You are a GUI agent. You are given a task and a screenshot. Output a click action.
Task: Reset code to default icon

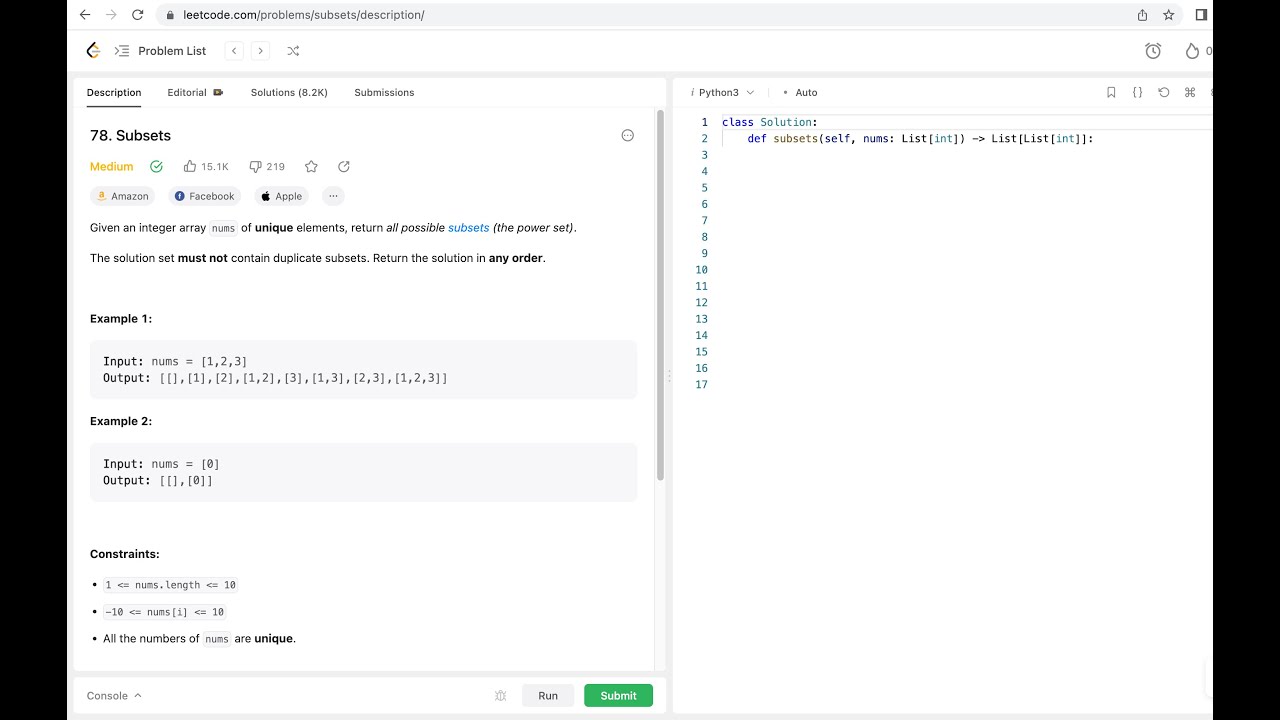1164,92
